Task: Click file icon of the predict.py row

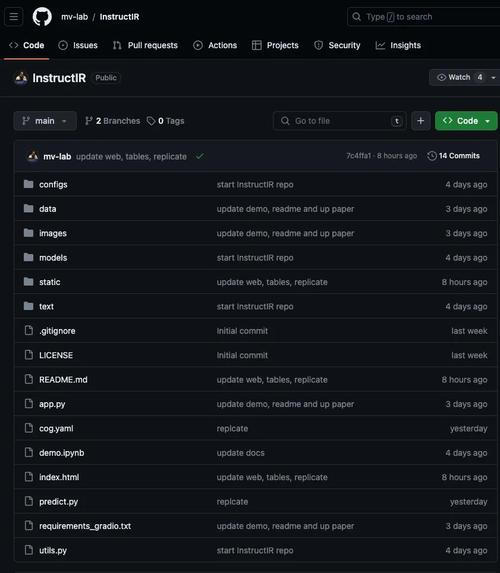Action: tap(29, 501)
